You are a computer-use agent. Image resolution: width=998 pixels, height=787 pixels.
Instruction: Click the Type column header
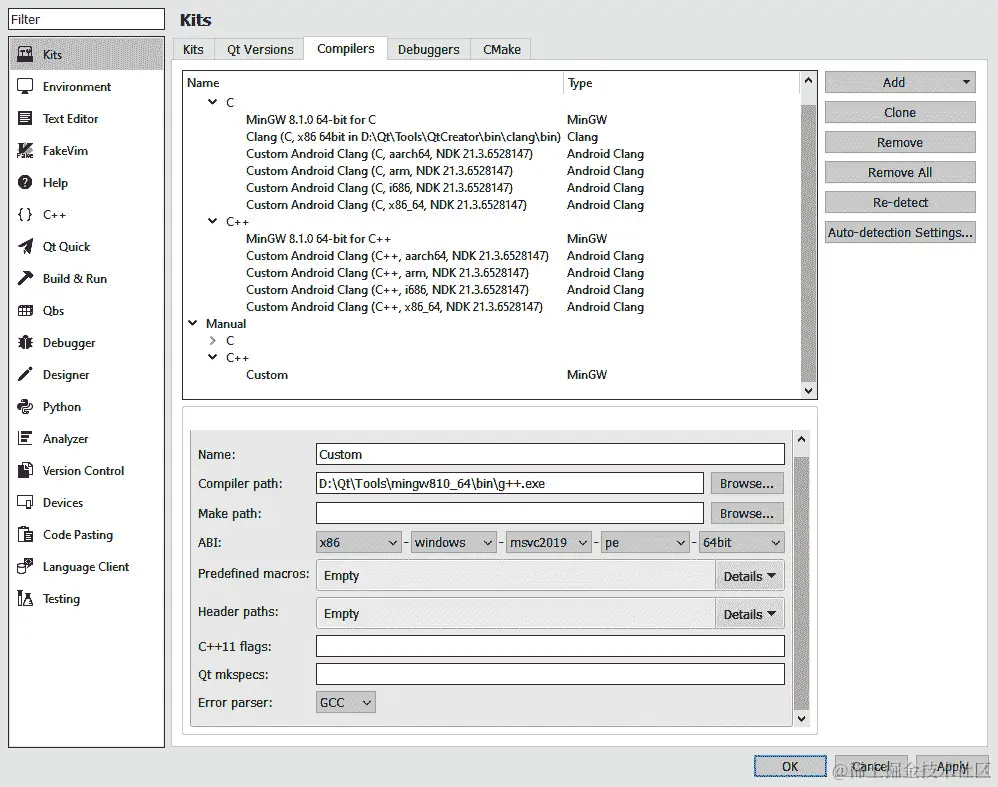[x=682, y=83]
